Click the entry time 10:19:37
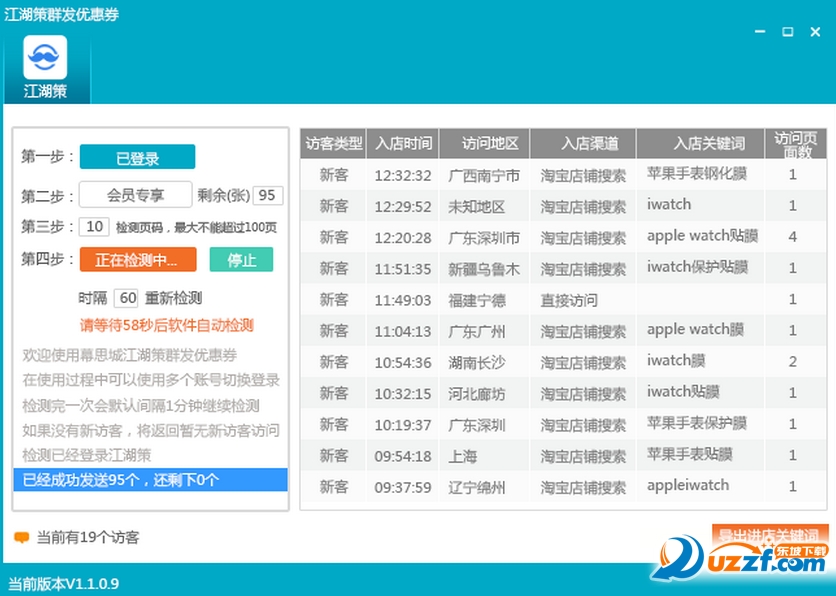 (403, 425)
